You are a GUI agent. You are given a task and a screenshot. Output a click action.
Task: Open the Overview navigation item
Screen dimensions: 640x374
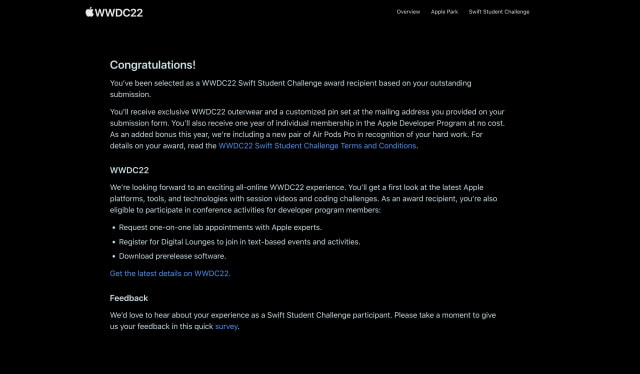point(408,12)
